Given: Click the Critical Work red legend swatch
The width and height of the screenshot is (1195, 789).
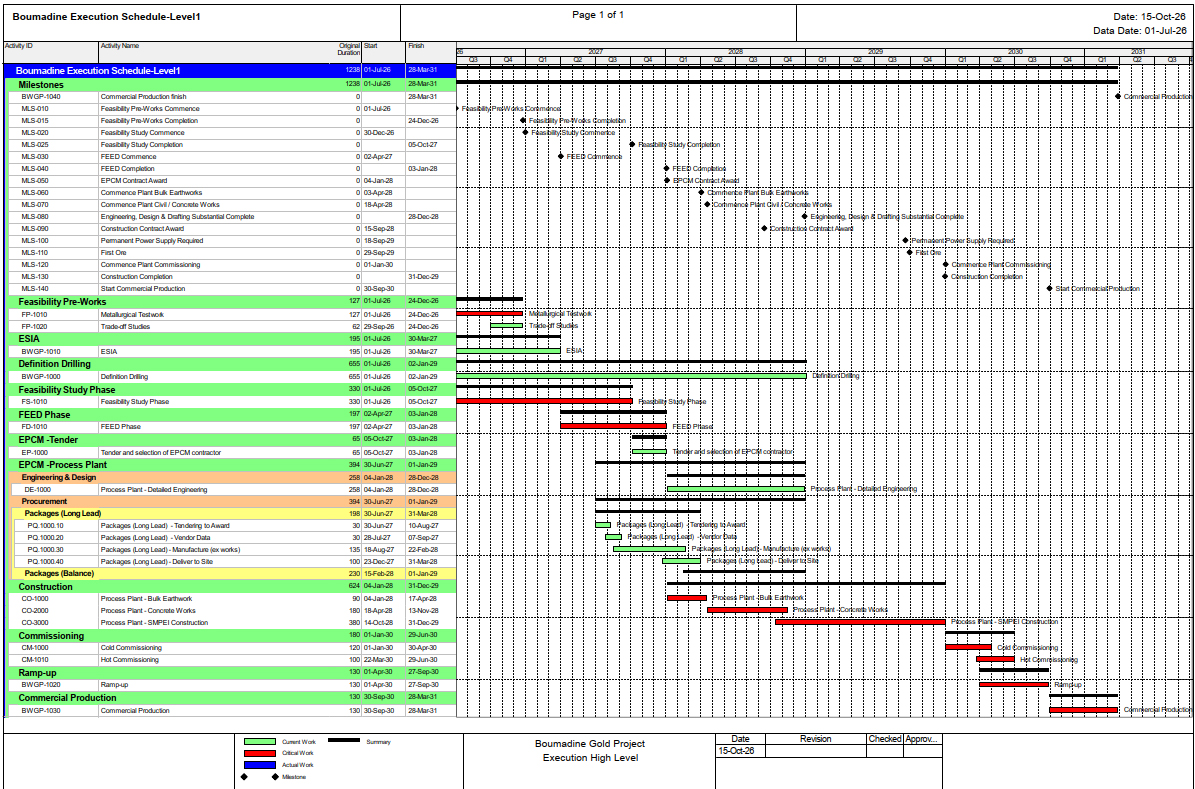Looking at the screenshot, I should [259, 753].
